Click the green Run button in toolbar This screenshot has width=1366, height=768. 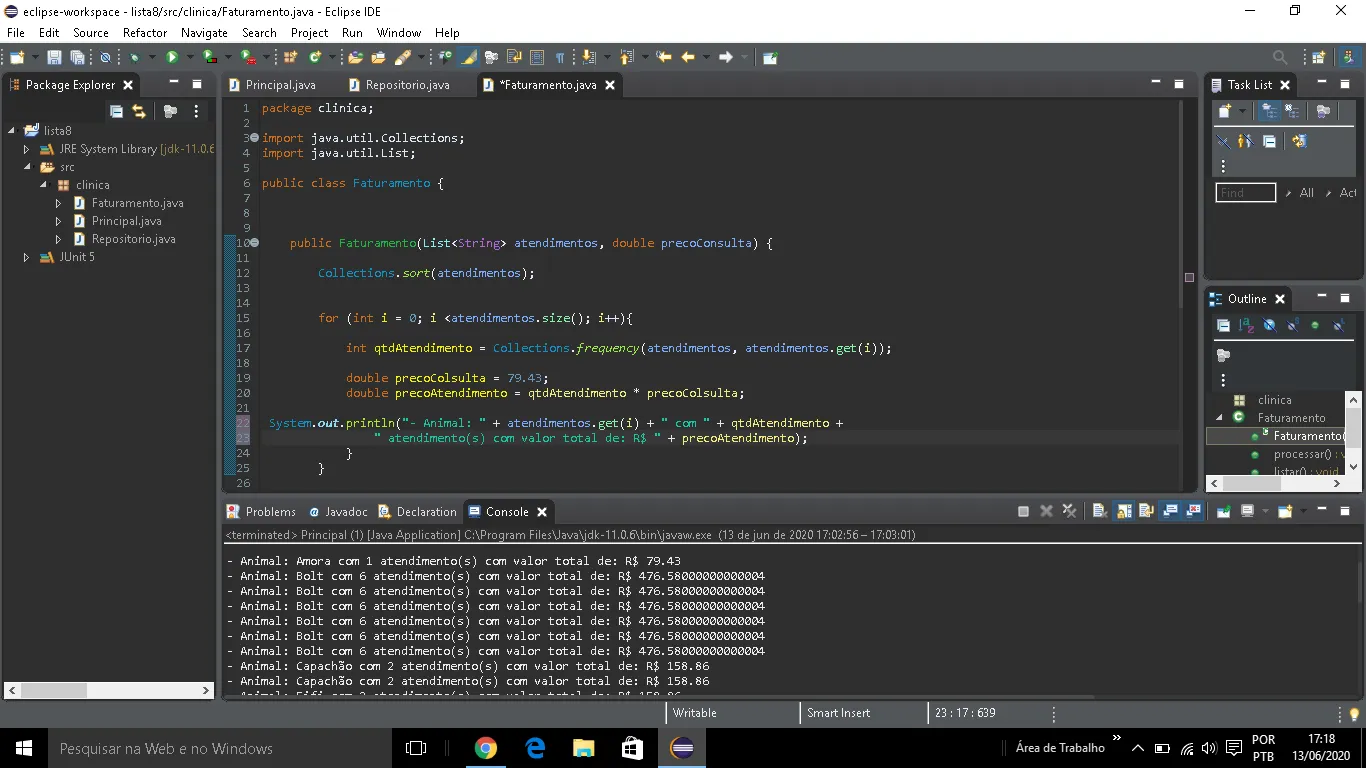tap(171, 58)
